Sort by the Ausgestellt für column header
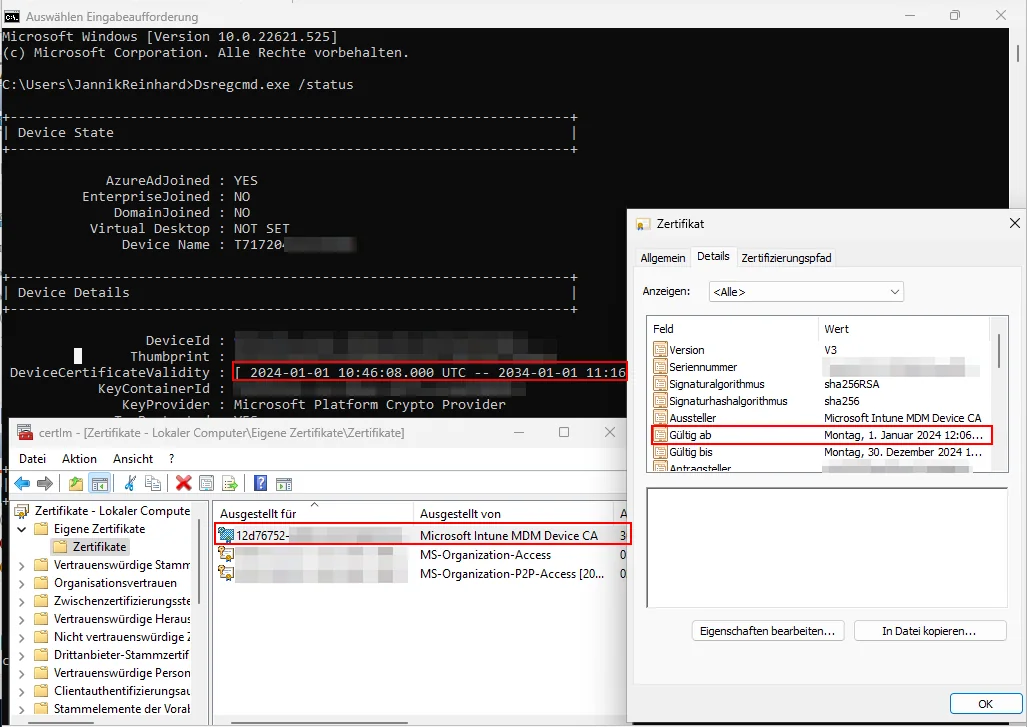1027x727 pixels. click(313, 513)
